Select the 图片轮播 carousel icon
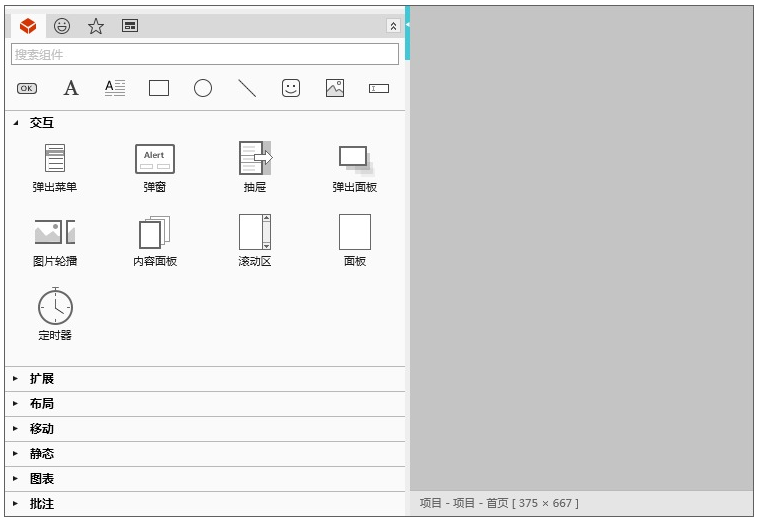Screen dimensions: 758x522 pos(55,232)
